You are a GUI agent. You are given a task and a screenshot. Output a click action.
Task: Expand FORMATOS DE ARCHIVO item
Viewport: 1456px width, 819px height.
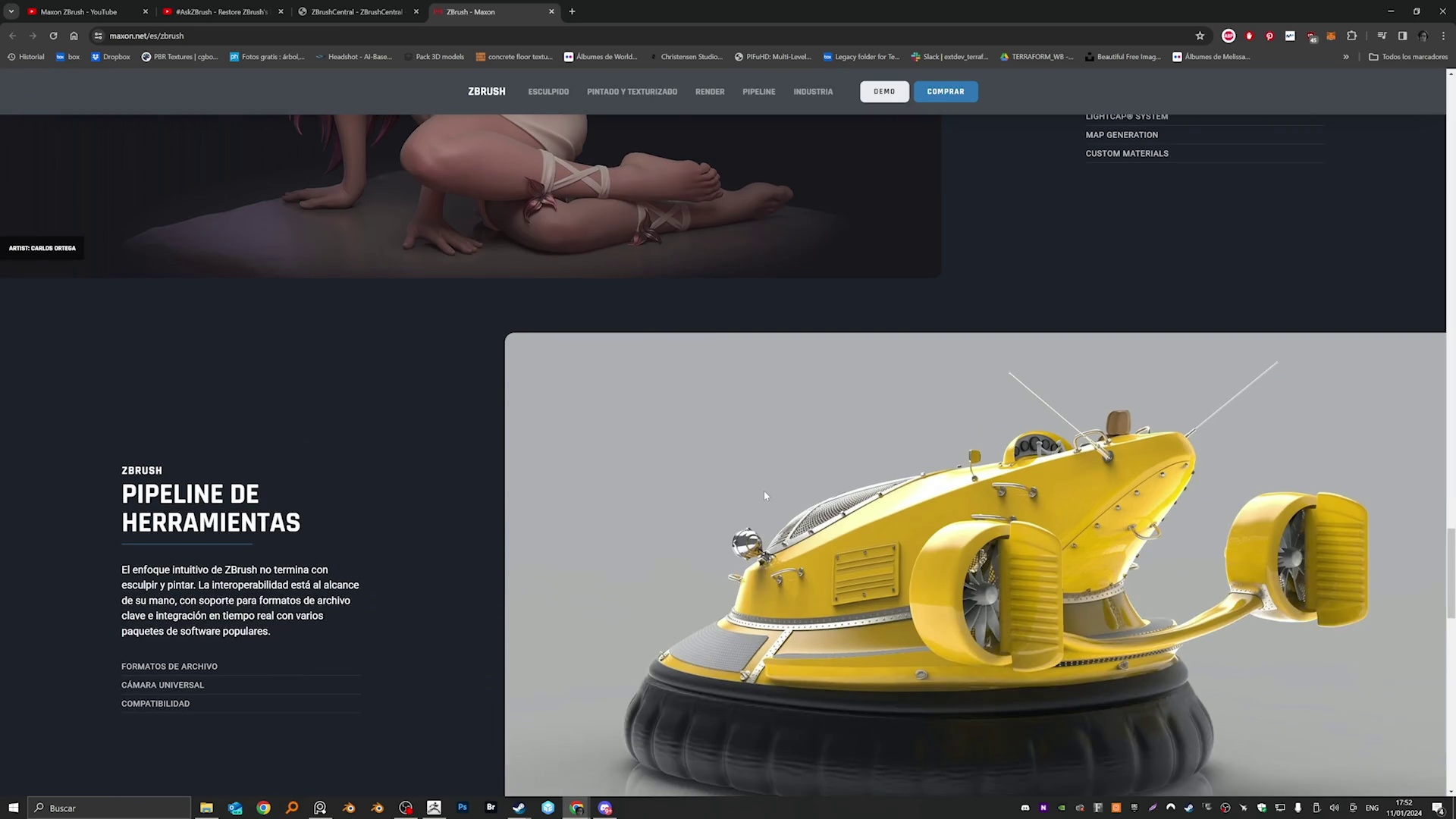240,667
